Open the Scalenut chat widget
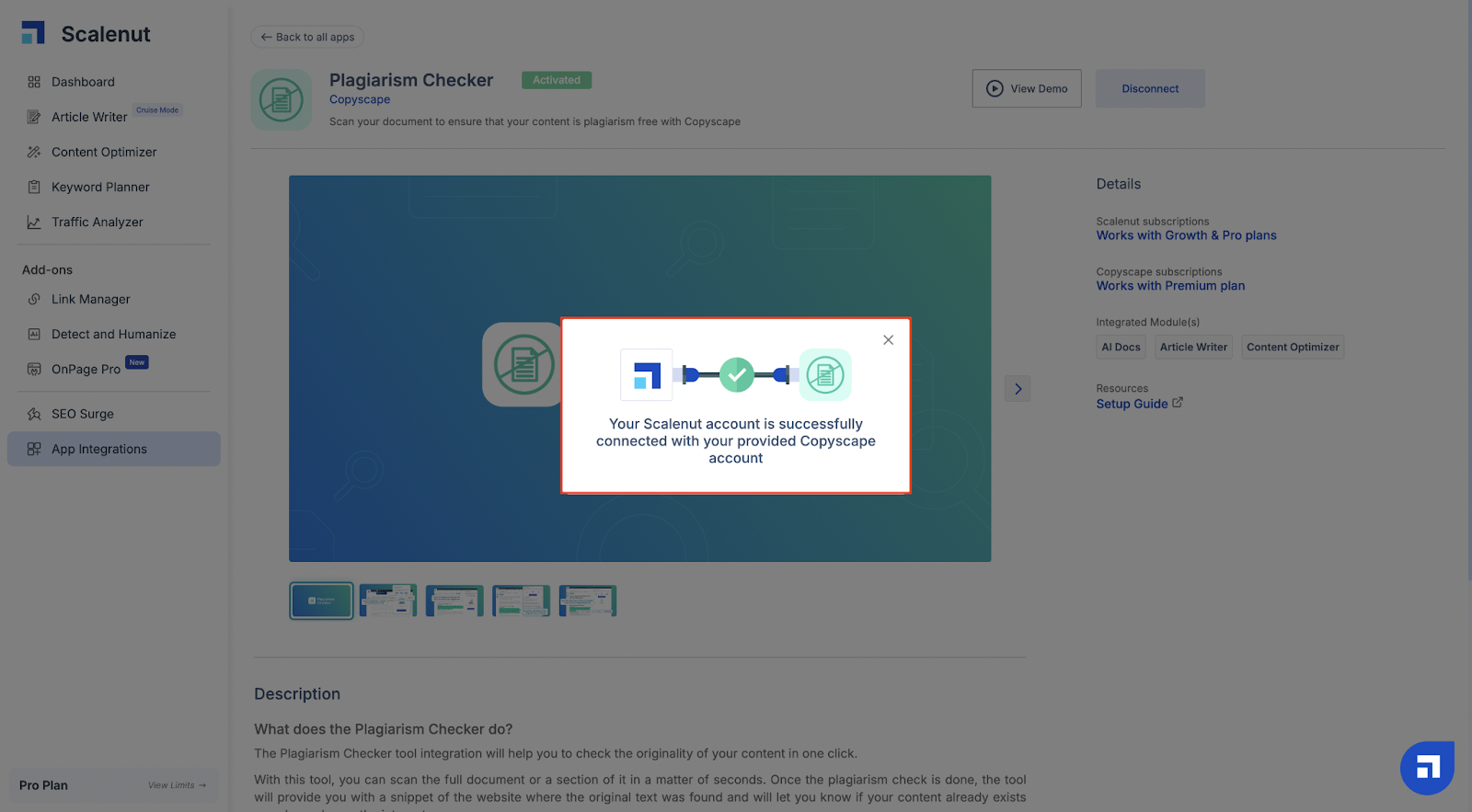The width and height of the screenshot is (1472, 812). [1427, 768]
